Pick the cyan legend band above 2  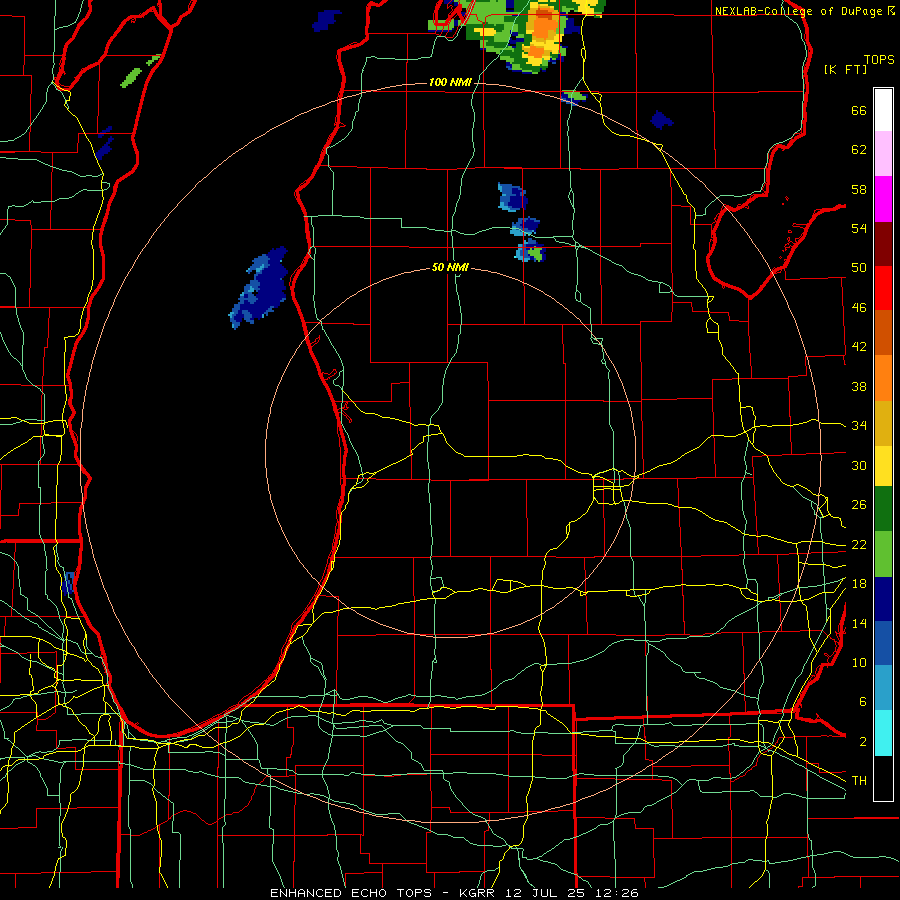point(883,733)
